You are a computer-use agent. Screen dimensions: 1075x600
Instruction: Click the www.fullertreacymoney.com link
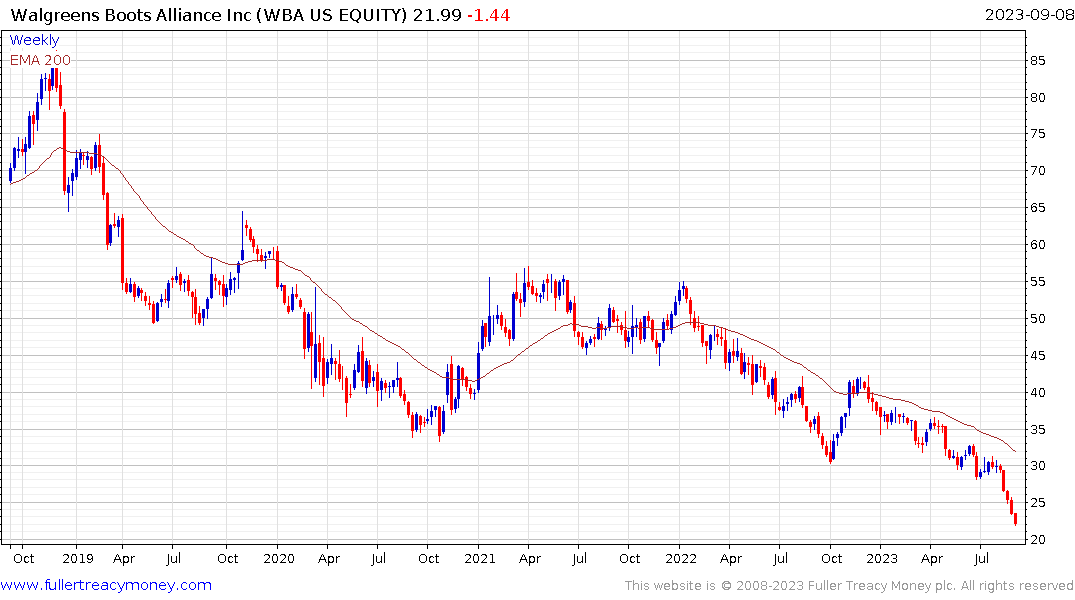click(106, 585)
